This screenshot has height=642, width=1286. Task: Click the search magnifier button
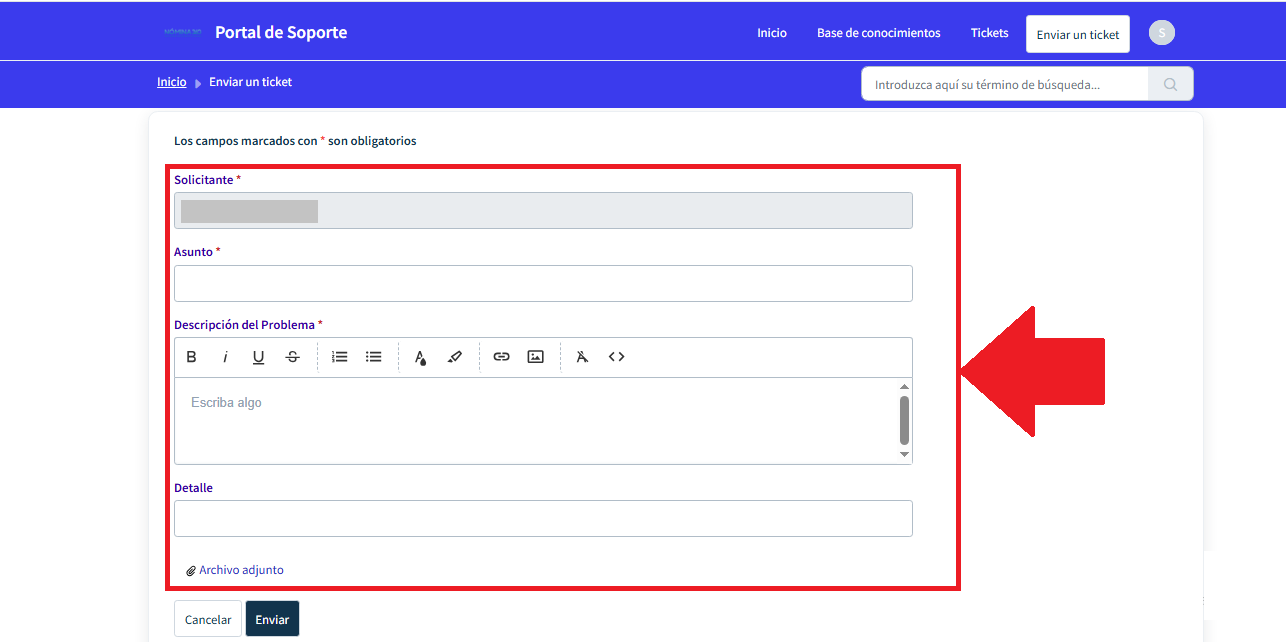coord(1170,85)
